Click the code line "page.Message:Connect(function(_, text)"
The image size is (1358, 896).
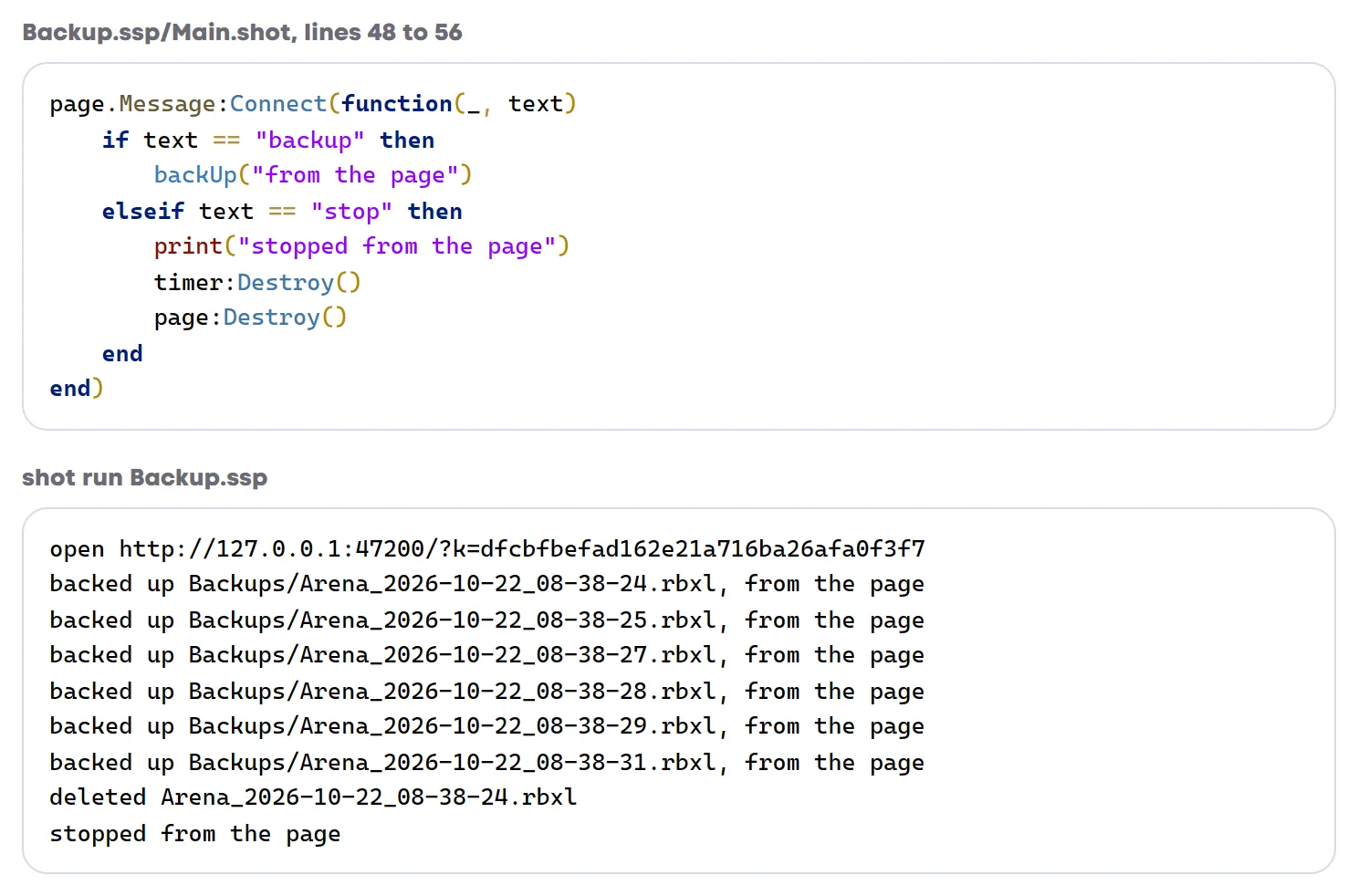pos(313,104)
